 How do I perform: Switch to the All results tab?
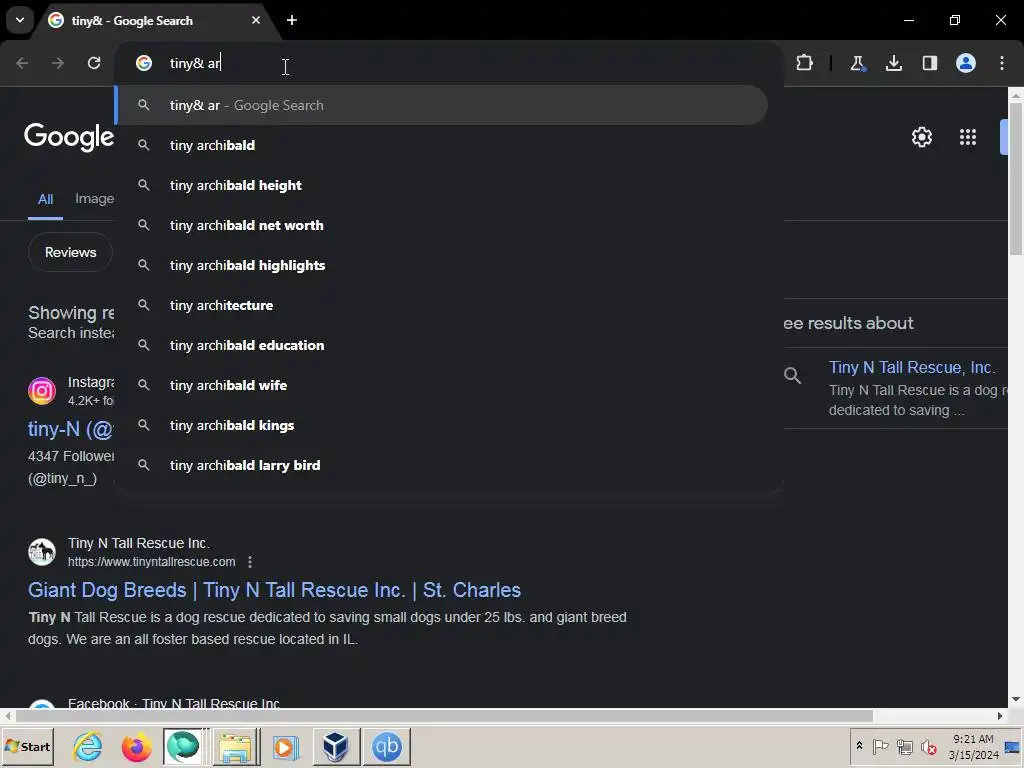pos(45,199)
